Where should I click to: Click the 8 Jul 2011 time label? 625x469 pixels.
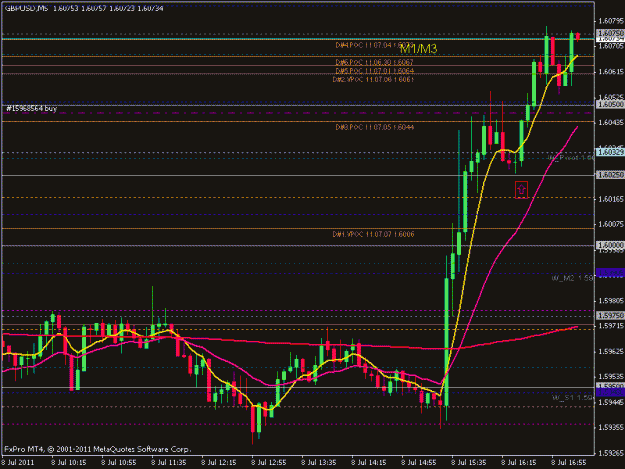[18, 463]
